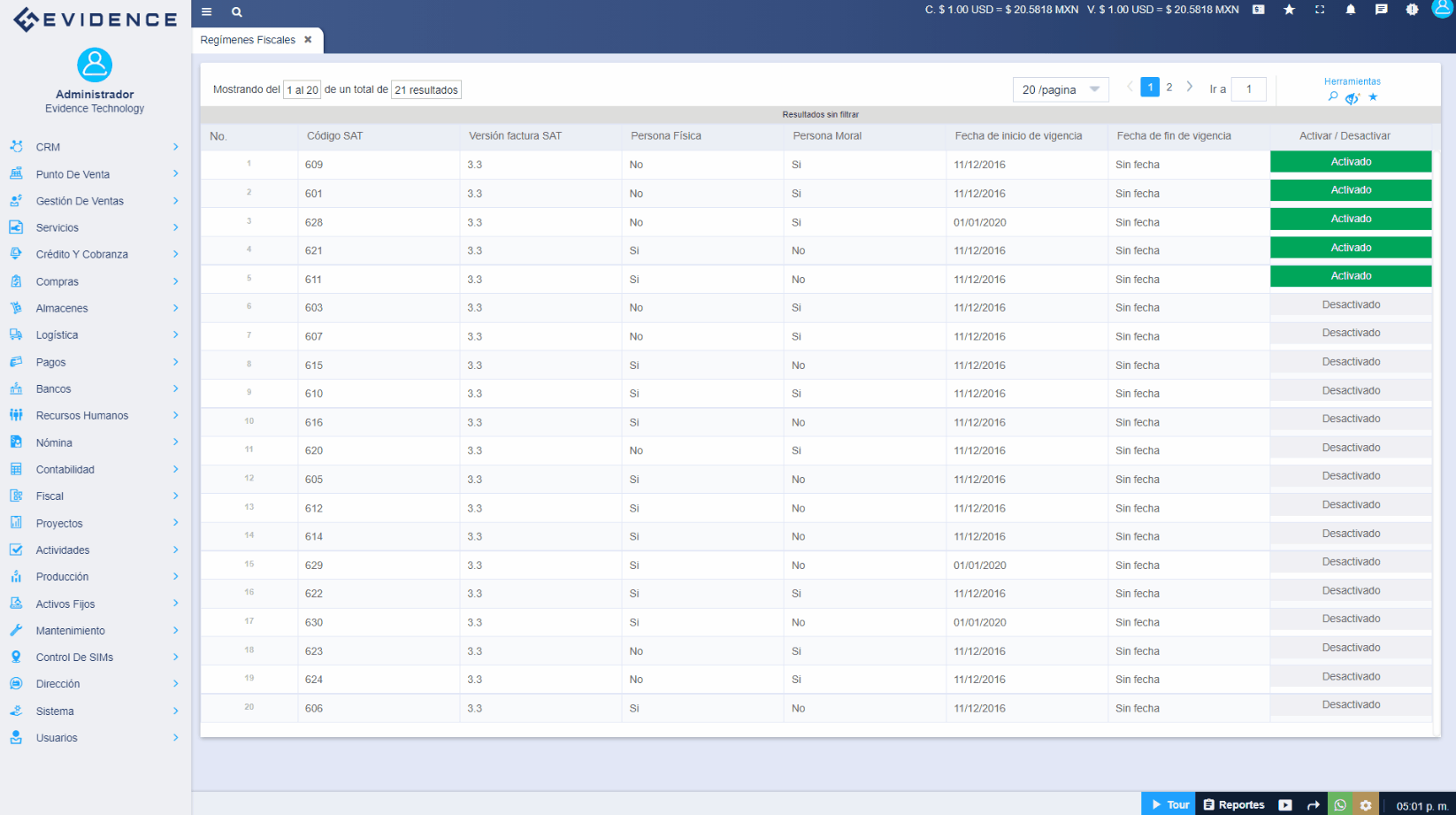Open WhatsApp from the bottom bar

1340,804
